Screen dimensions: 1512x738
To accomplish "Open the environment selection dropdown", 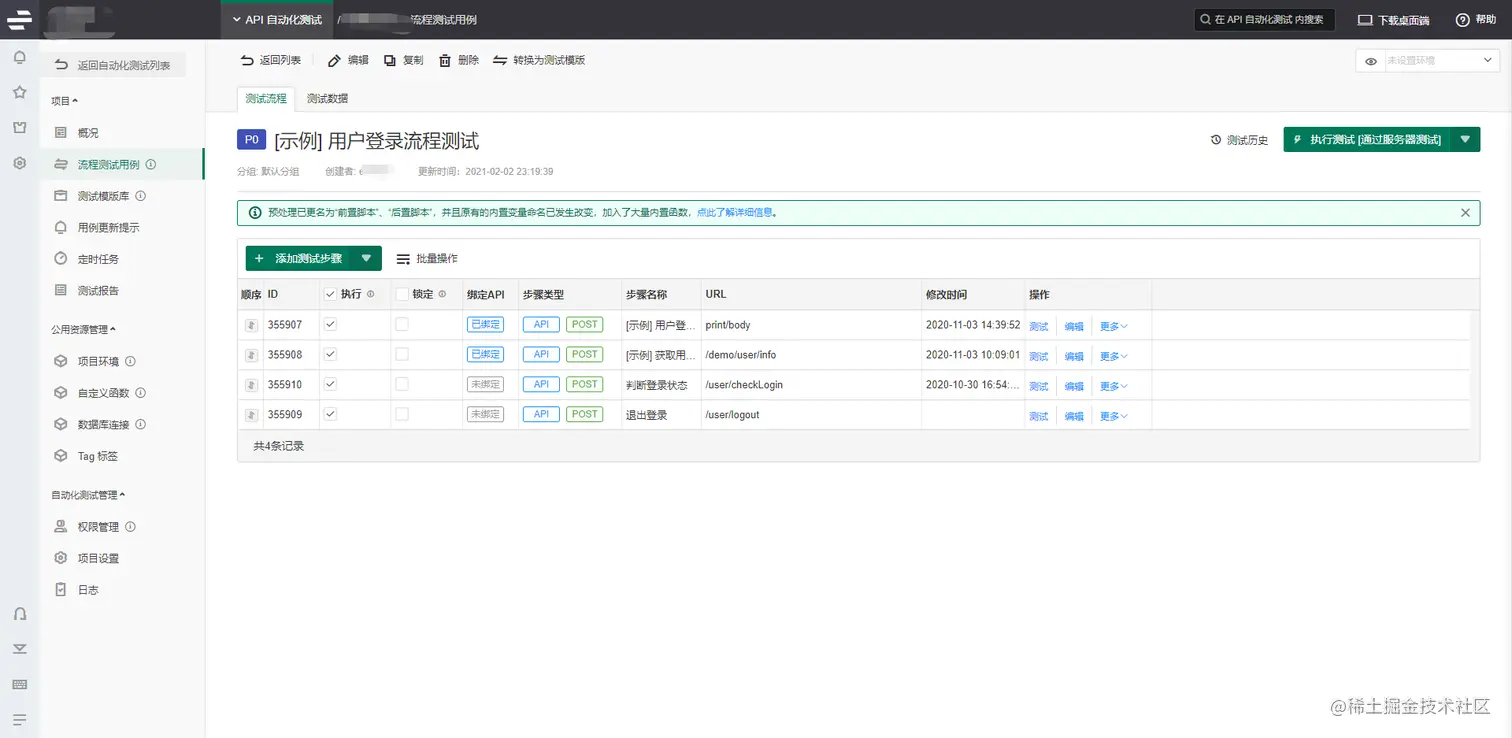I will coord(1427,61).
